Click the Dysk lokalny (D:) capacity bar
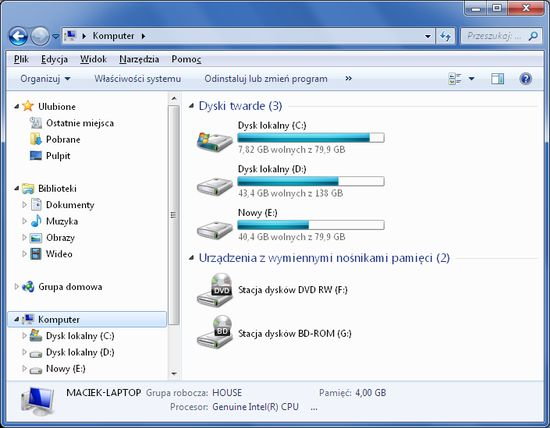 (311, 181)
